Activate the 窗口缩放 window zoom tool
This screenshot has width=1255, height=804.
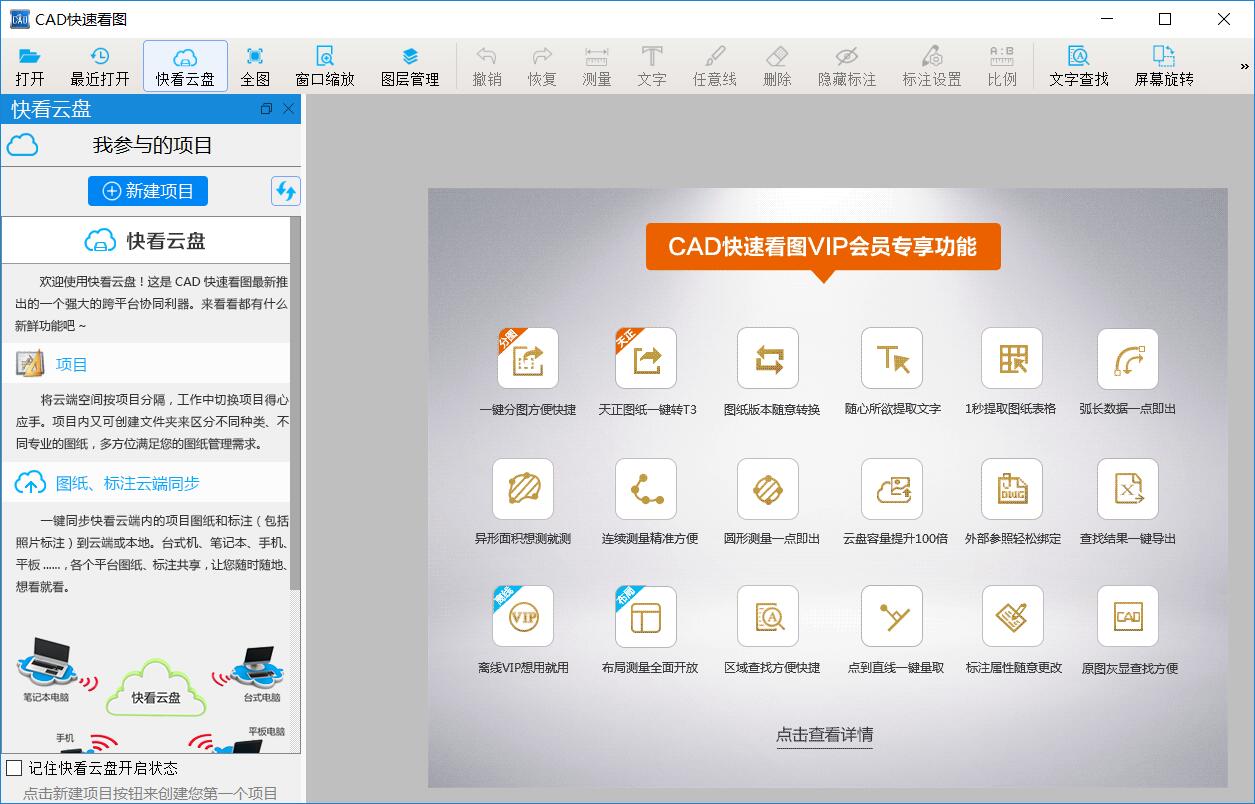click(x=325, y=66)
